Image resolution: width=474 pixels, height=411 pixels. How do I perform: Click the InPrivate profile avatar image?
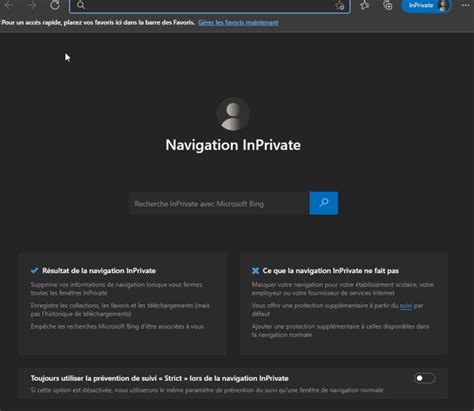[x=233, y=114]
